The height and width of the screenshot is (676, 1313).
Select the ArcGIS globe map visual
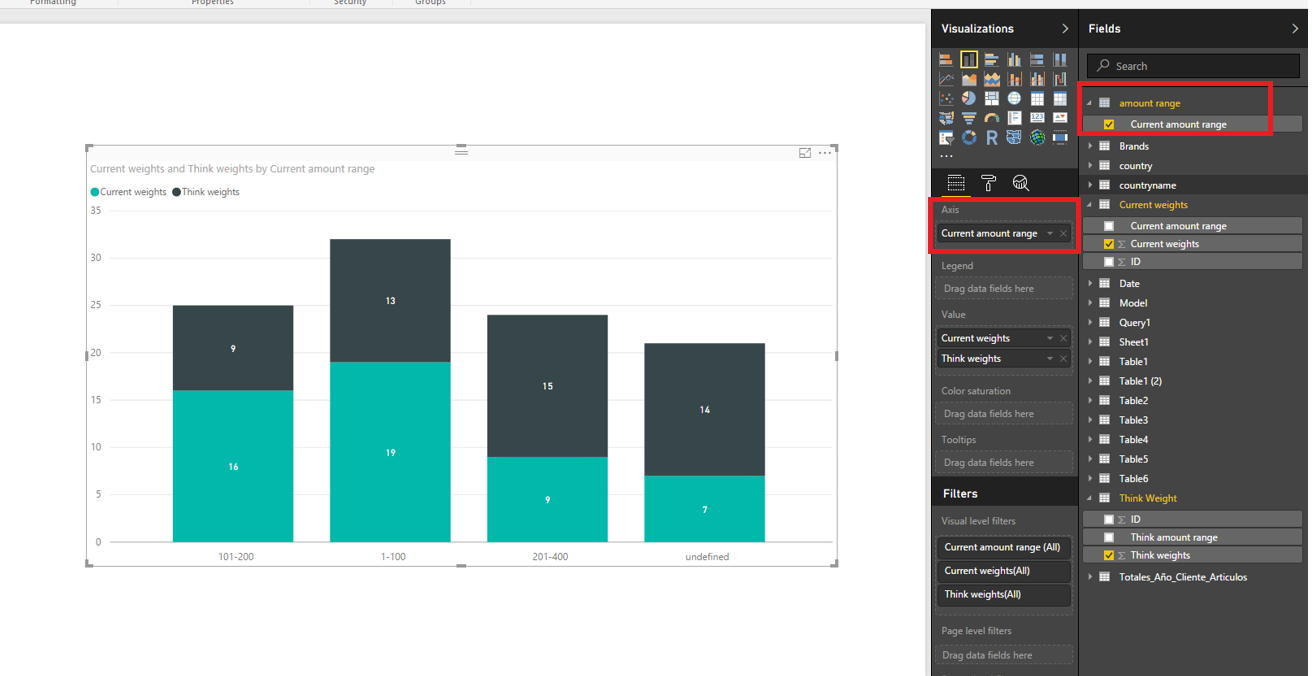click(x=1037, y=137)
